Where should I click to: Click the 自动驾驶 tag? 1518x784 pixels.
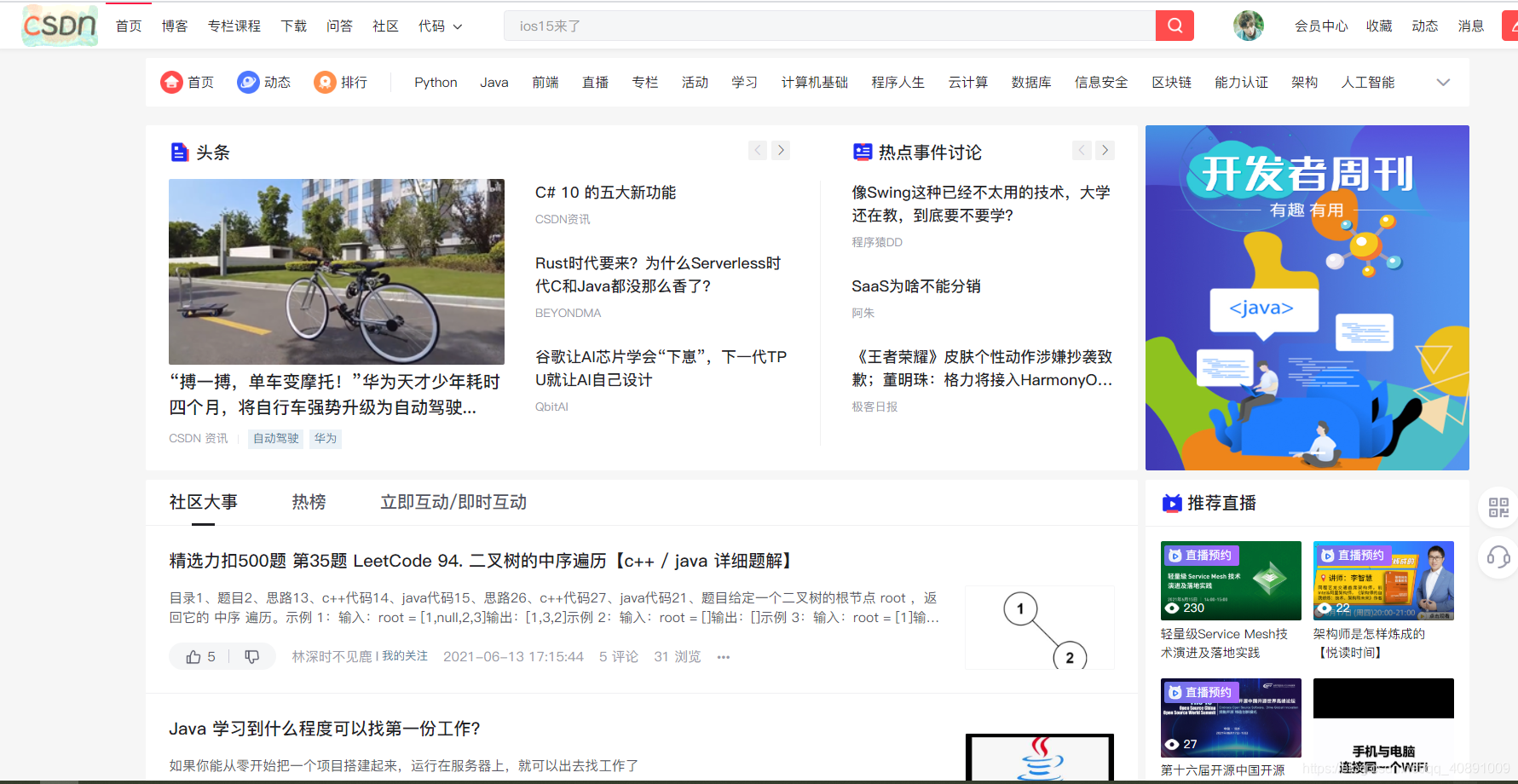(x=276, y=439)
